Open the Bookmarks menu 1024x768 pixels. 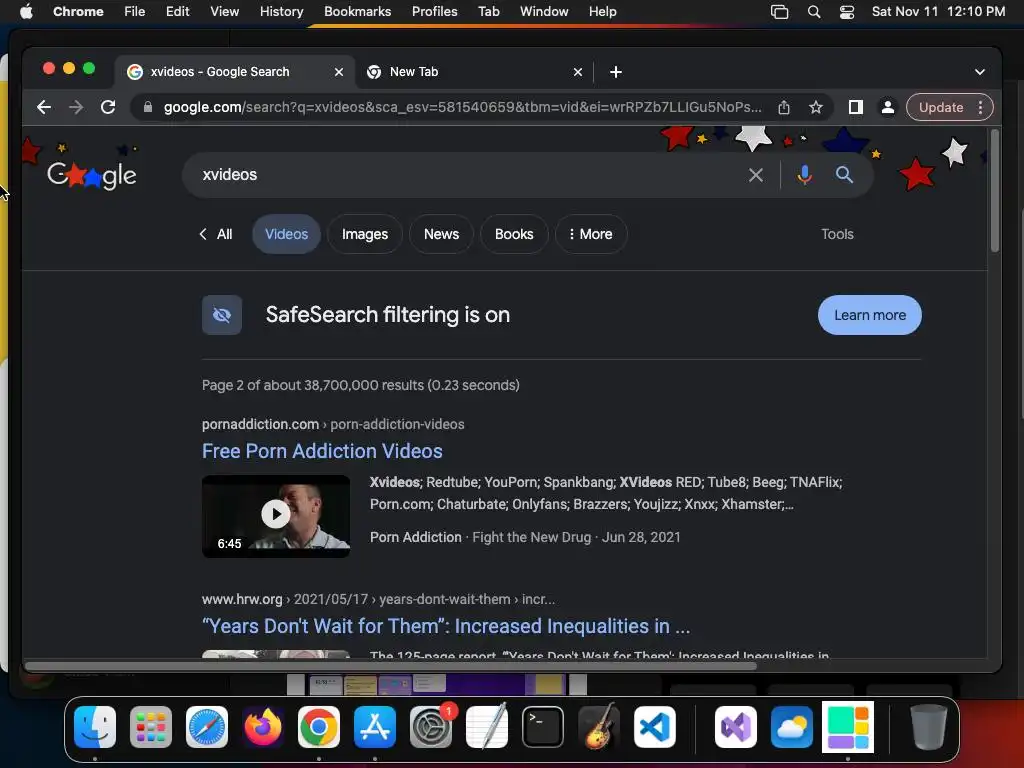click(x=358, y=11)
